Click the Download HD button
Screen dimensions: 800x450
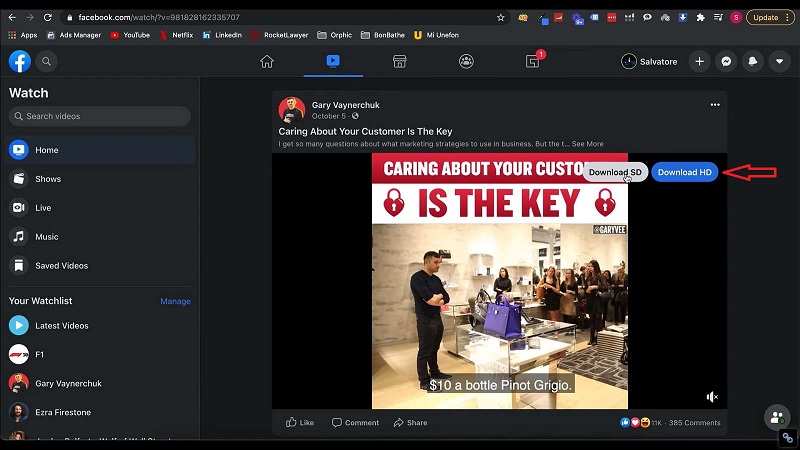pyautogui.click(x=685, y=172)
